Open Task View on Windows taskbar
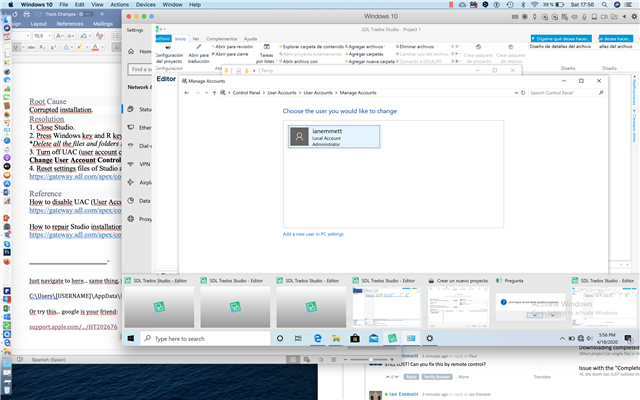640x400 pixels. point(298,338)
